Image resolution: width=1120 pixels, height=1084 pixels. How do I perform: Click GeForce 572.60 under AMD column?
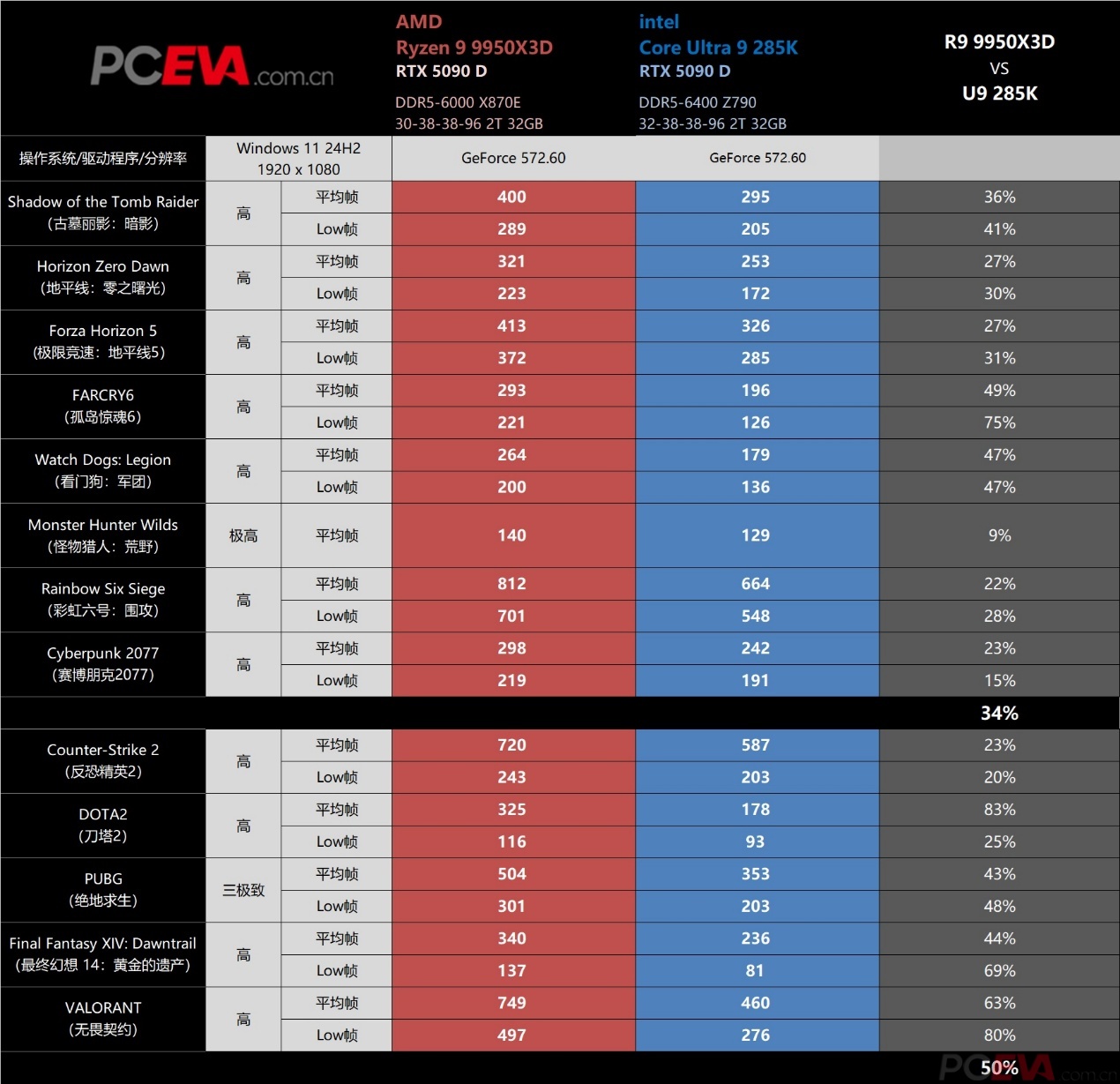coord(513,159)
